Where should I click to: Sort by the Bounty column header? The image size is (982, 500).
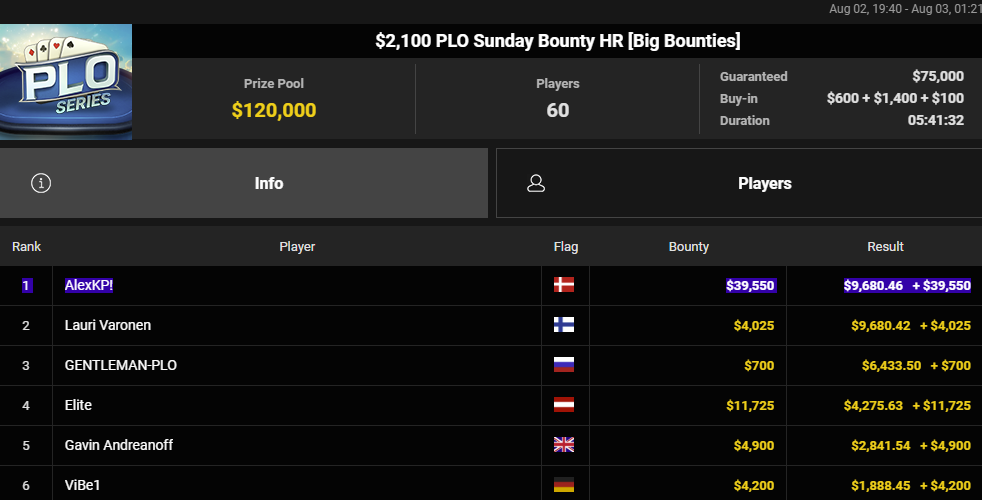[688, 247]
